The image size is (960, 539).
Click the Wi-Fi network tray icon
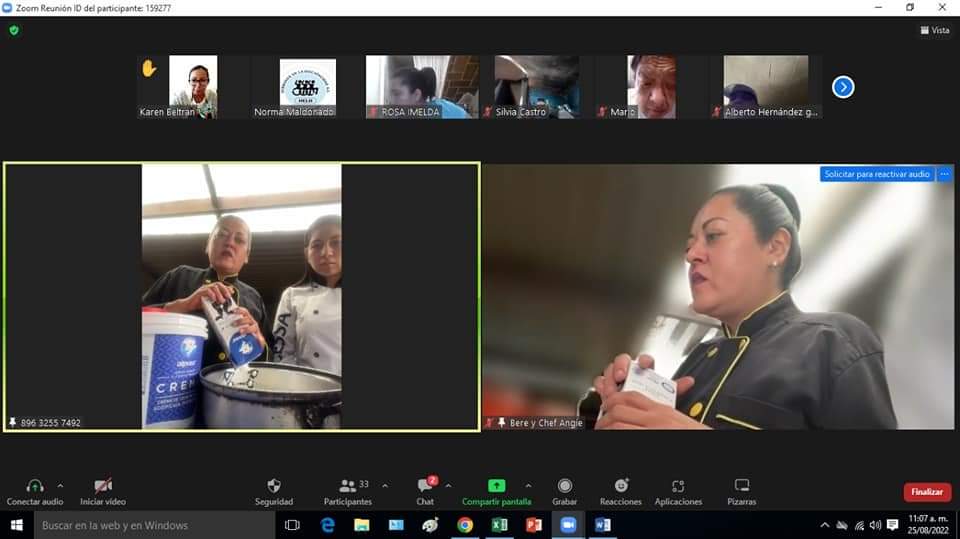(859, 525)
